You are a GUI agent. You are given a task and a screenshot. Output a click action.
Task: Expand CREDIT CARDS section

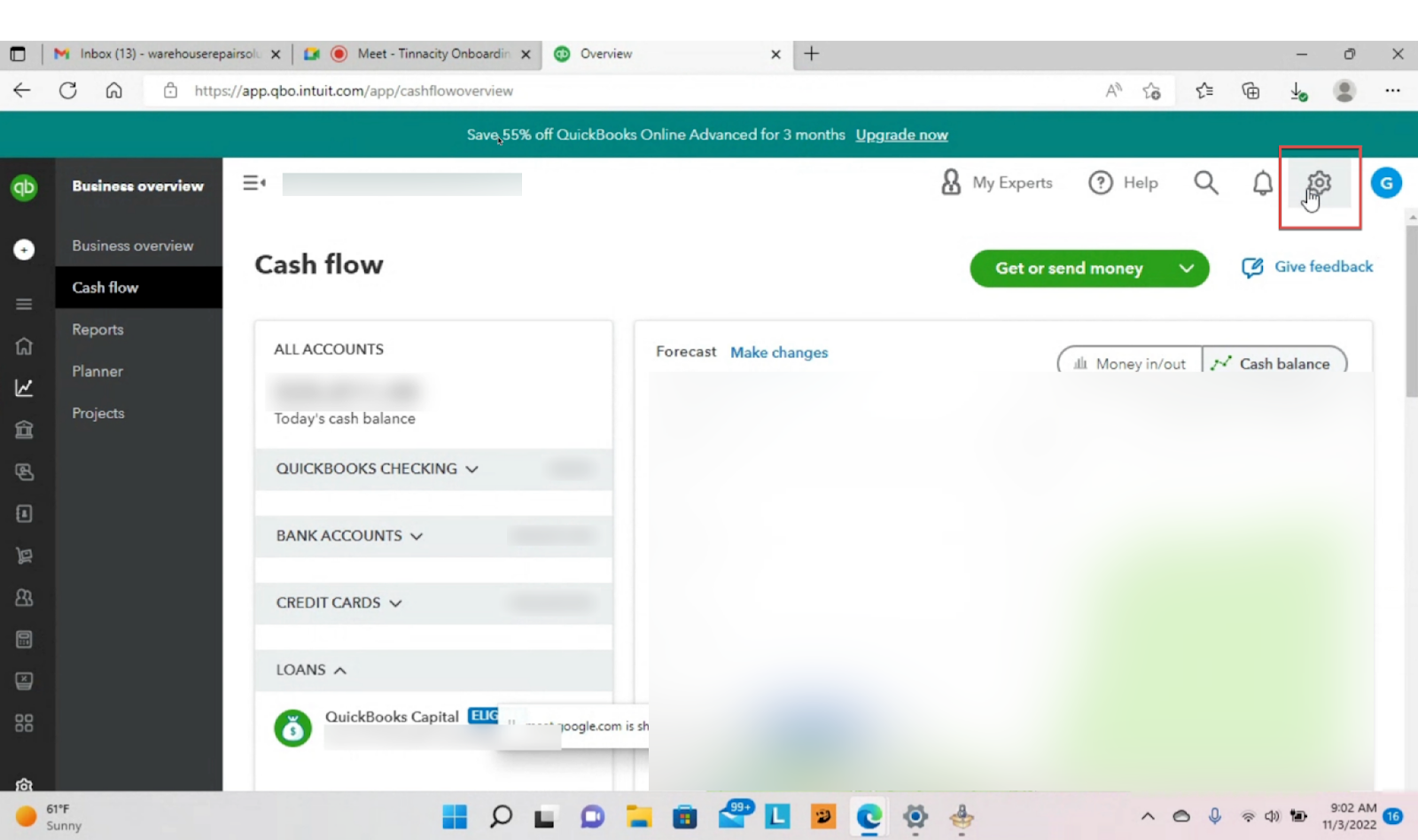click(x=433, y=603)
